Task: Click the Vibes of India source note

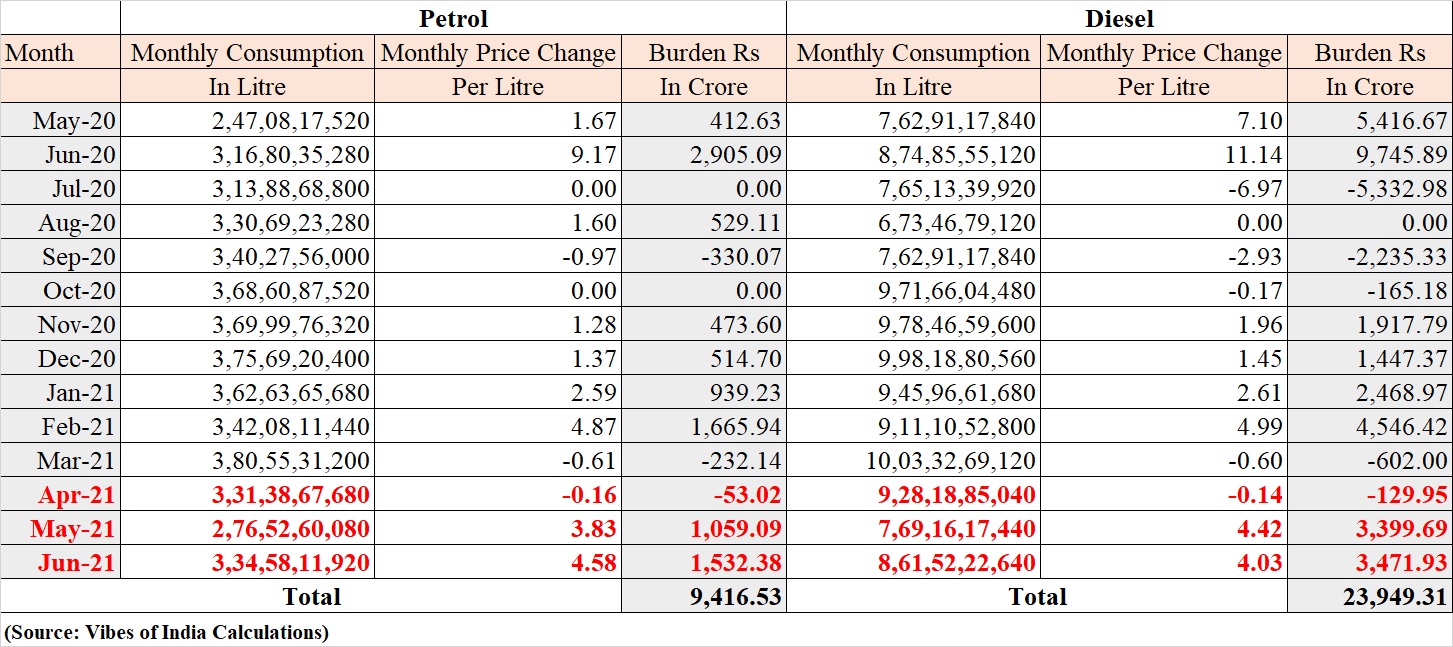Action: pyautogui.click(x=167, y=632)
